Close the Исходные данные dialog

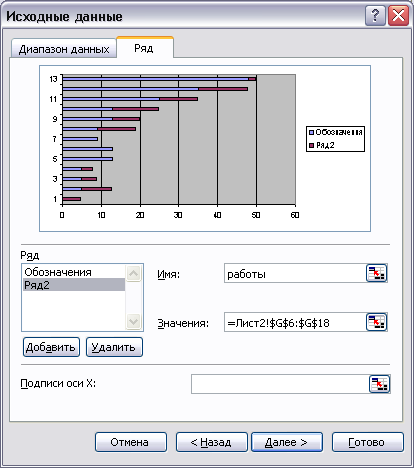coord(399,15)
